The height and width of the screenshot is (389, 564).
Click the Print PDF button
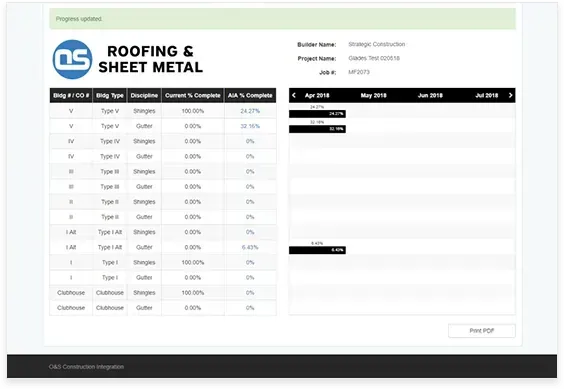point(482,331)
